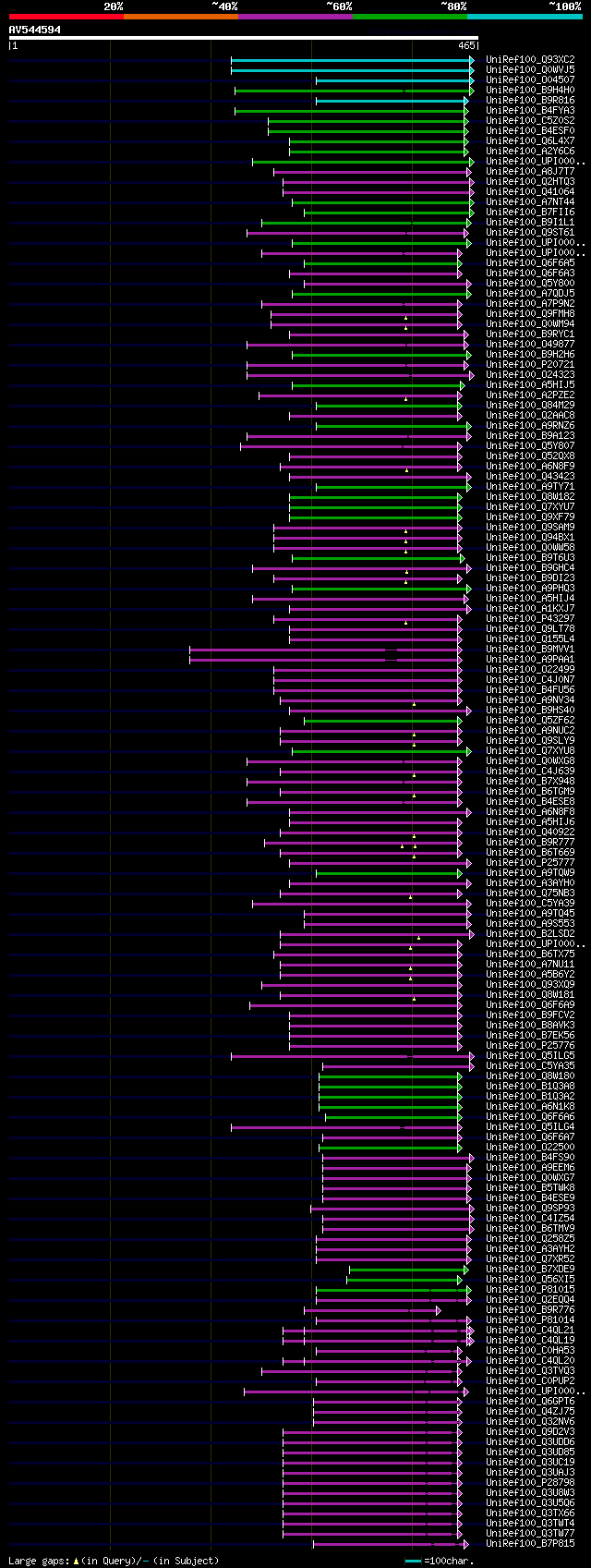Click the purple ~60% identity legend segment
The height and width of the screenshot is (1568, 591).
(295, 17)
